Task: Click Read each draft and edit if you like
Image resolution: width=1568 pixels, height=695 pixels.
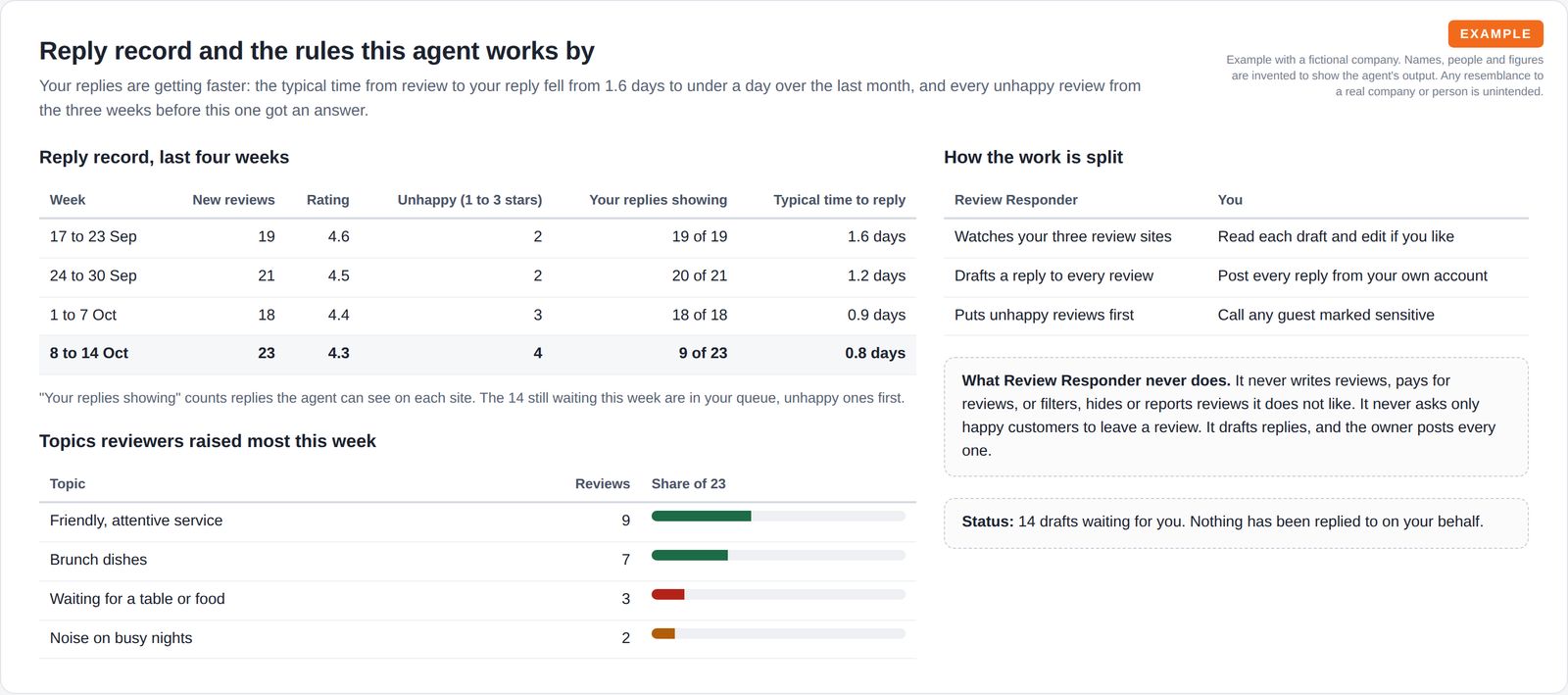Action: pos(1336,236)
